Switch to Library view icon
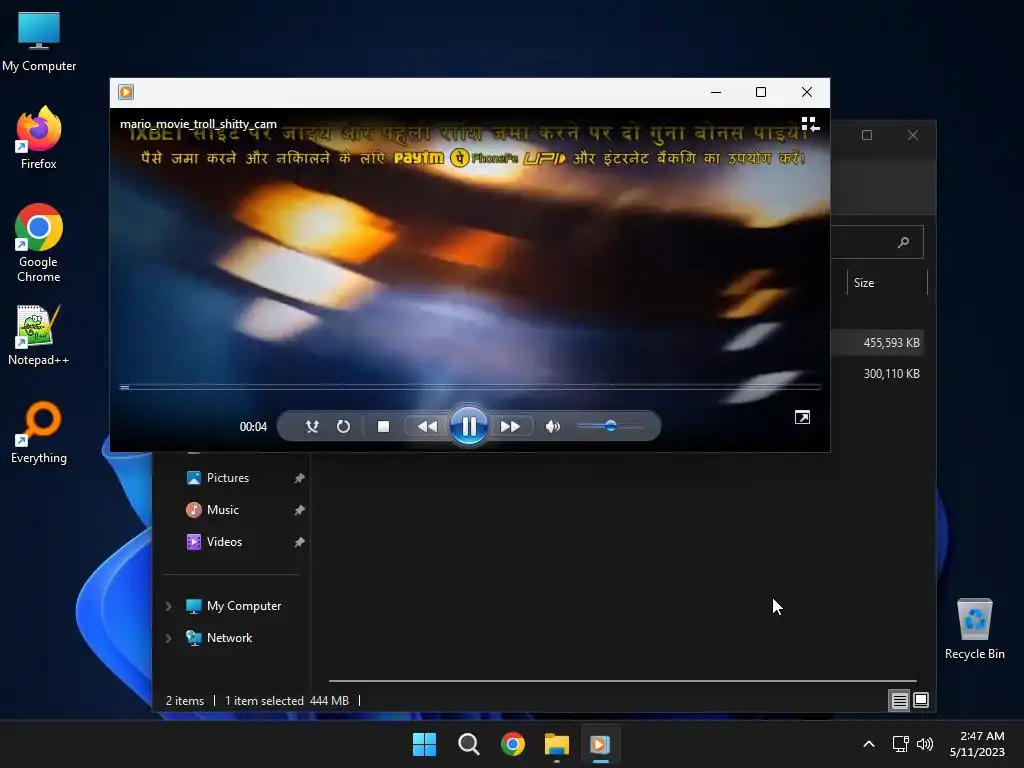The image size is (1024, 768). click(x=810, y=124)
